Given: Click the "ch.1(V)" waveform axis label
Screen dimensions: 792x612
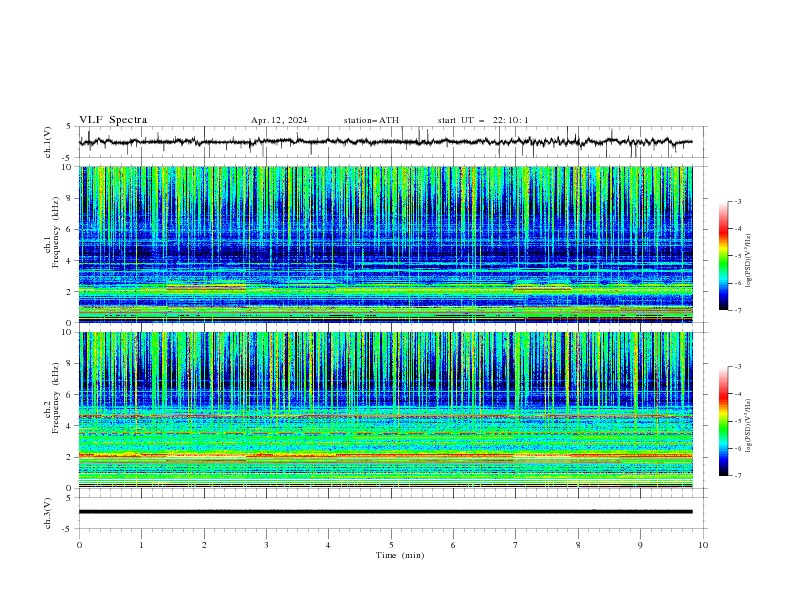Looking at the screenshot, I should point(48,142).
